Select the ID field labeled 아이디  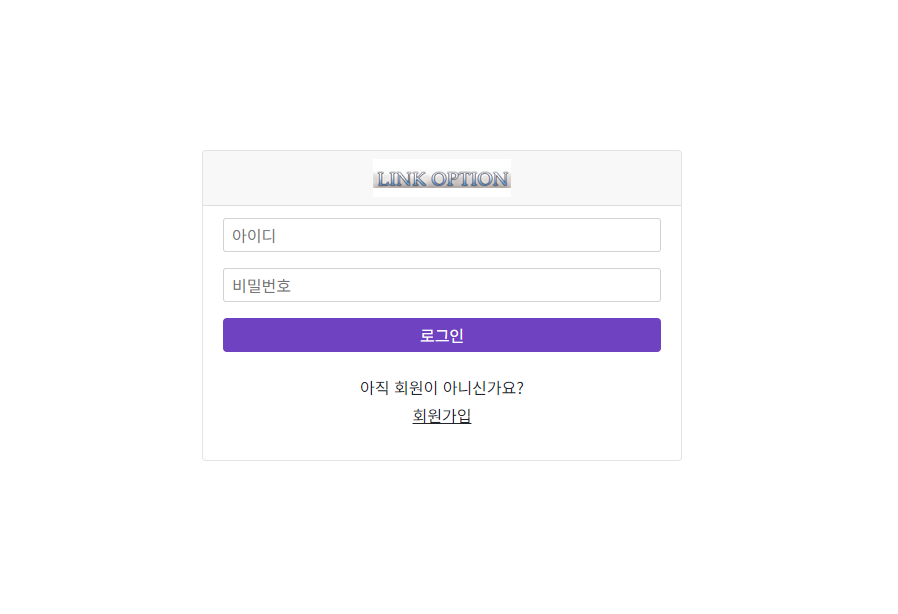click(x=442, y=235)
